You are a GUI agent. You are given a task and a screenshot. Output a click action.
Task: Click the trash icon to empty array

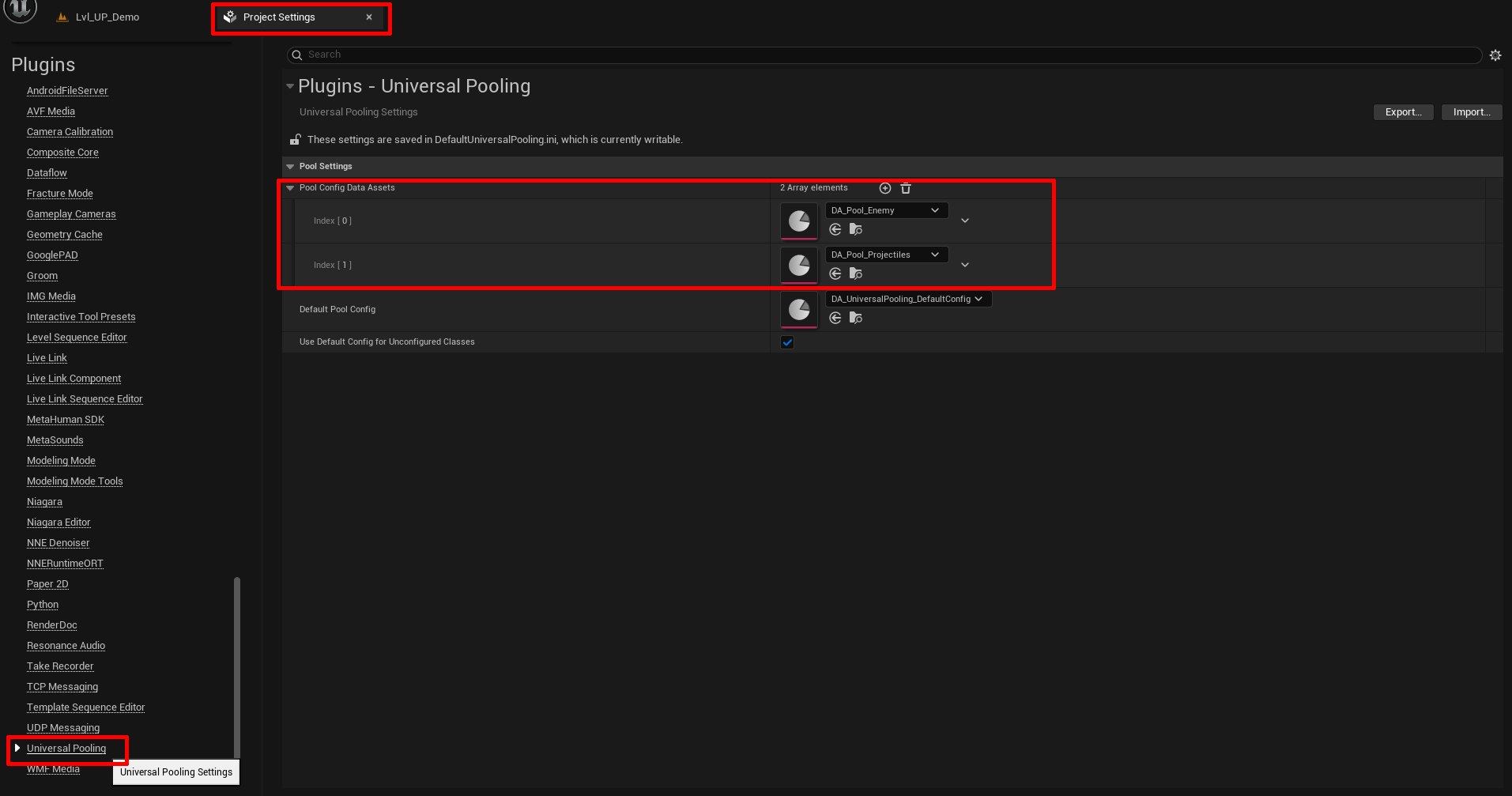(x=906, y=188)
